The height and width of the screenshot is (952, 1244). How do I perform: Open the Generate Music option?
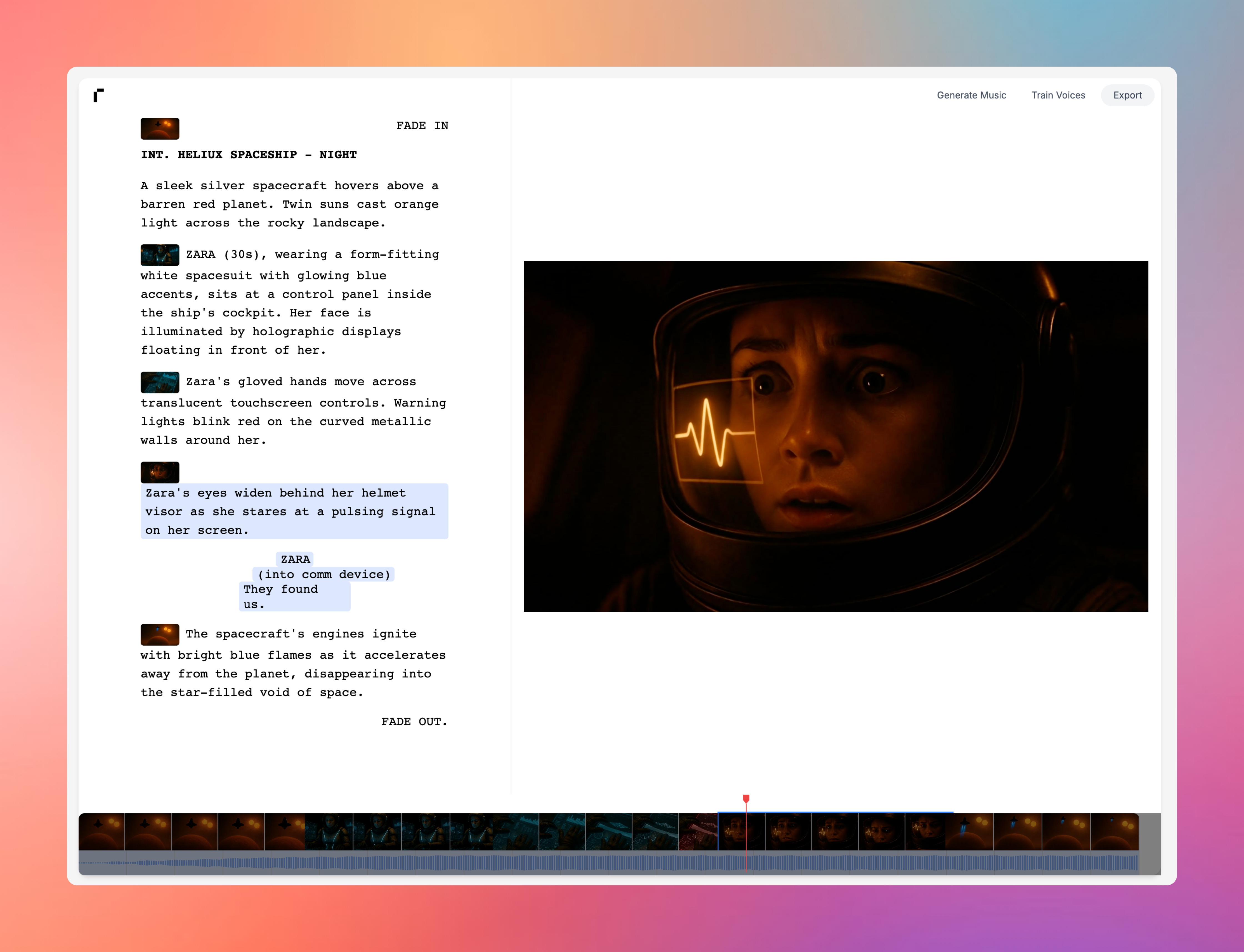point(971,95)
